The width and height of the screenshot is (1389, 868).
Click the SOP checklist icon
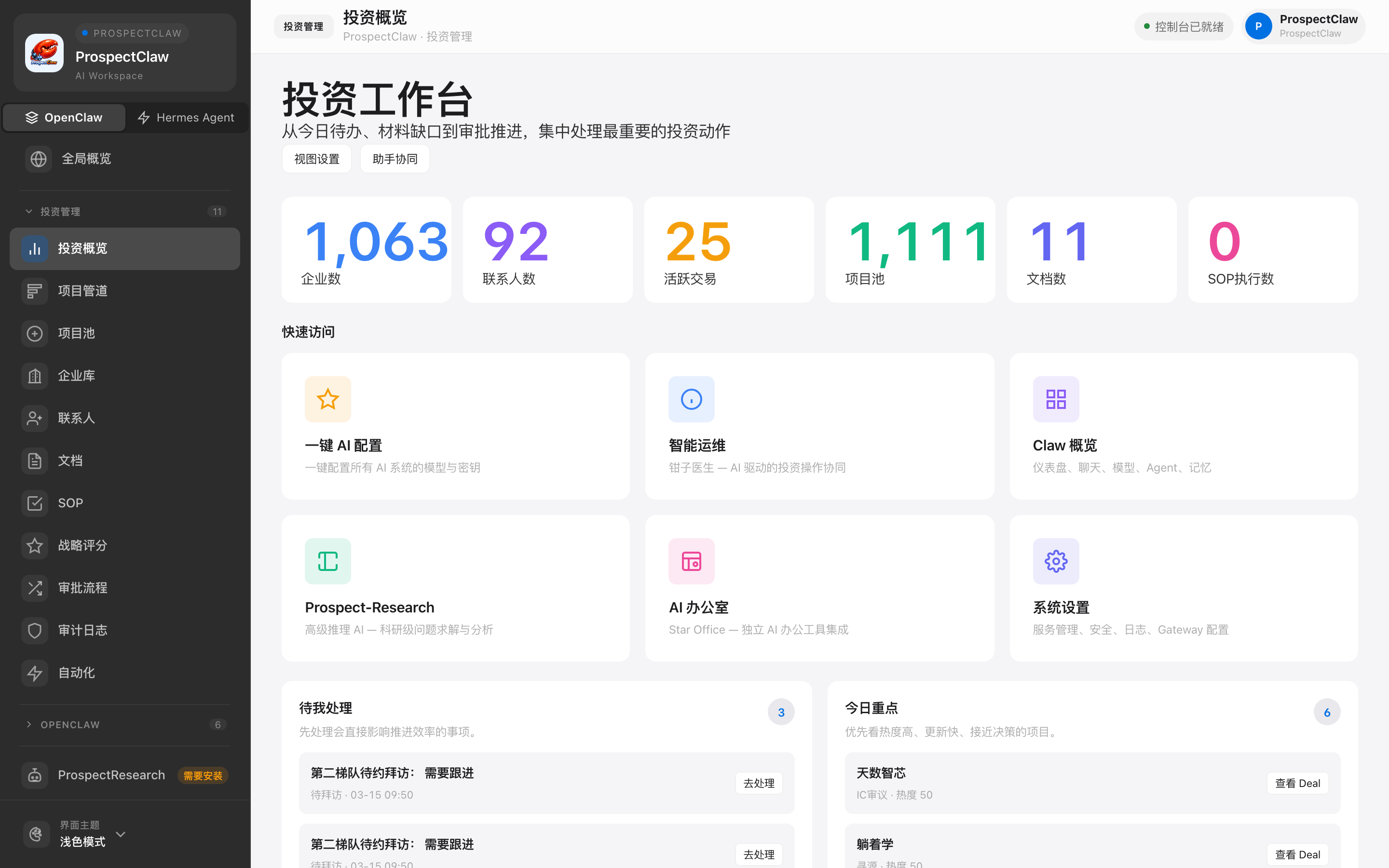pyautogui.click(x=34, y=503)
